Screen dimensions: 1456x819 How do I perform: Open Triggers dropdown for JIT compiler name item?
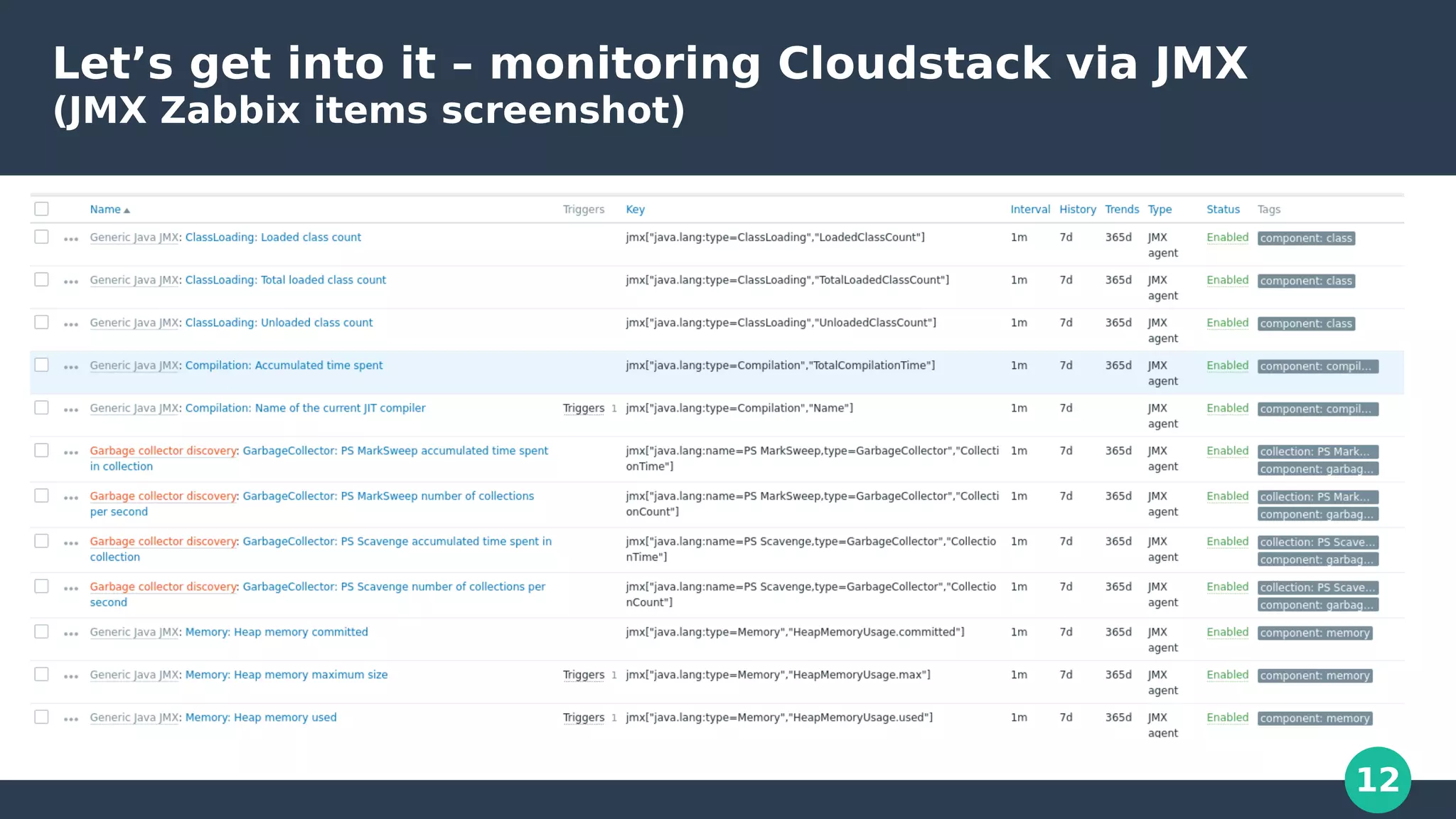coord(584,408)
